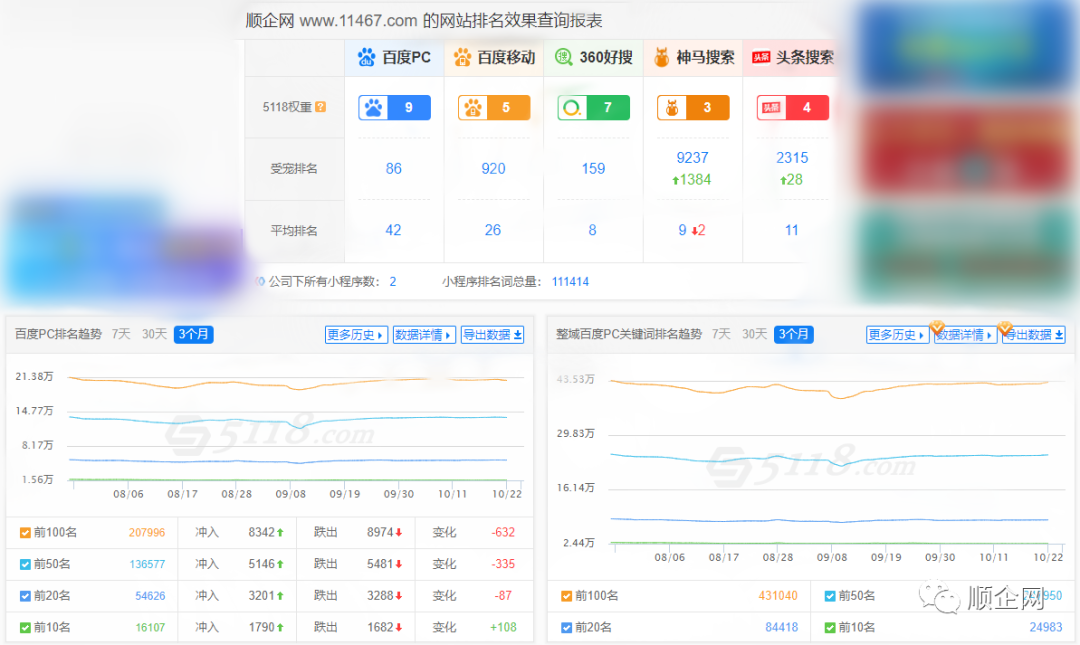
Task: Click the 百度移动 weight badge showing 5
Action: pyautogui.click(x=494, y=108)
